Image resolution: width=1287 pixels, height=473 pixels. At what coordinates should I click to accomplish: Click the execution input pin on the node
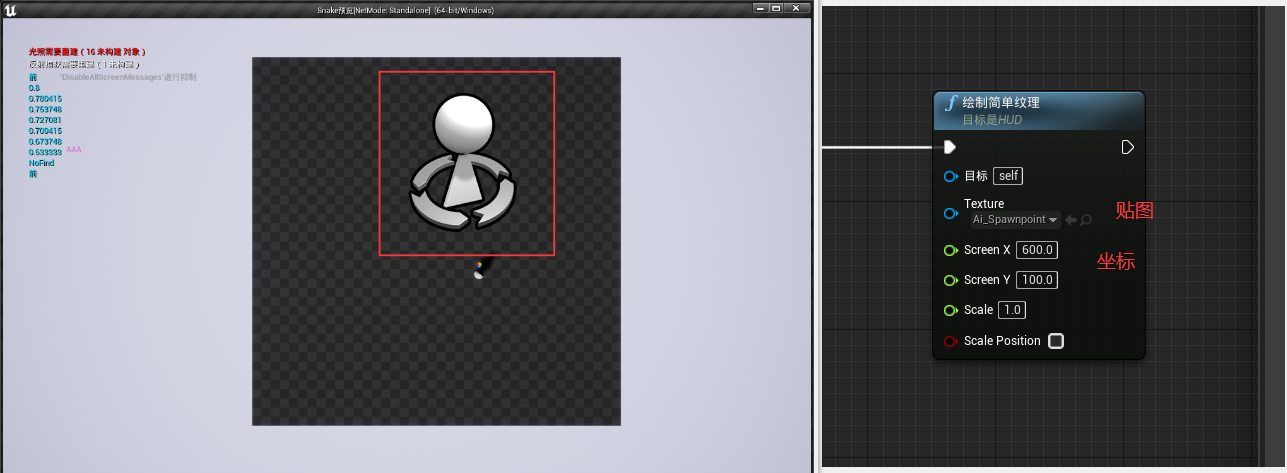(x=950, y=147)
